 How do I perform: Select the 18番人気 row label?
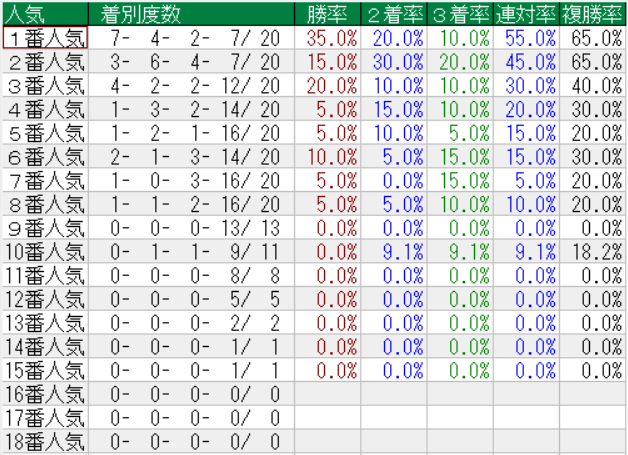(x=45, y=442)
